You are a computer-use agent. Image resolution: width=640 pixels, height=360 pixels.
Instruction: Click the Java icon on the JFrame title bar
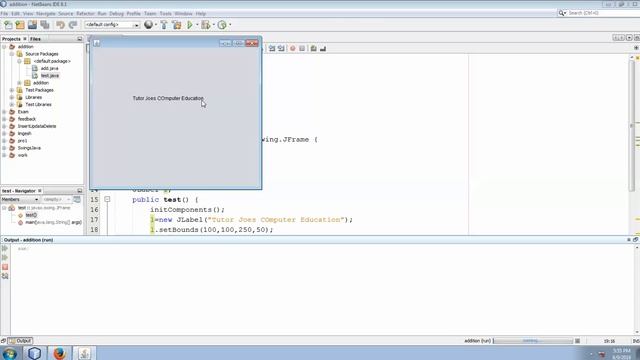[x=97, y=43]
